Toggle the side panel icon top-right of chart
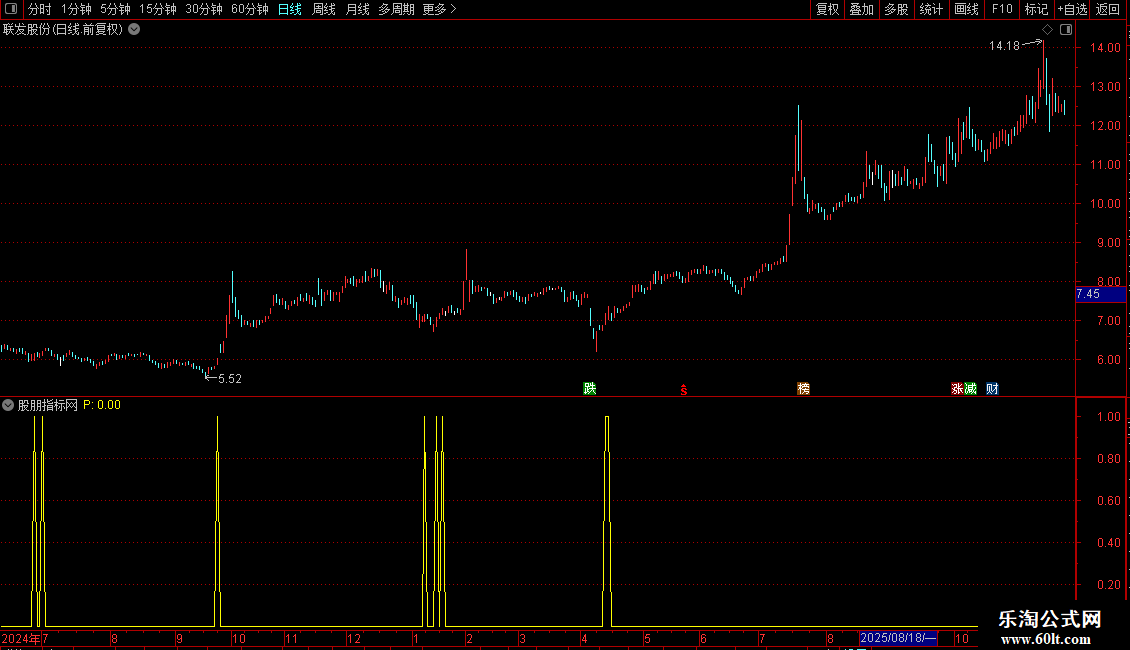 (x=1066, y=30)
